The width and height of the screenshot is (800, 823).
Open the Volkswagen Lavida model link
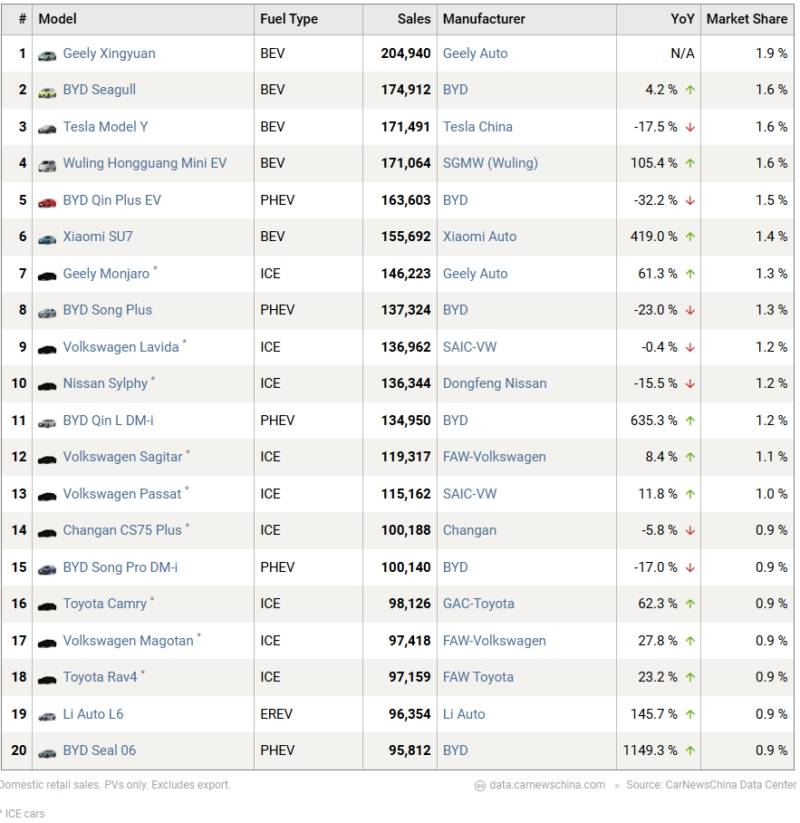click(120, 347)
